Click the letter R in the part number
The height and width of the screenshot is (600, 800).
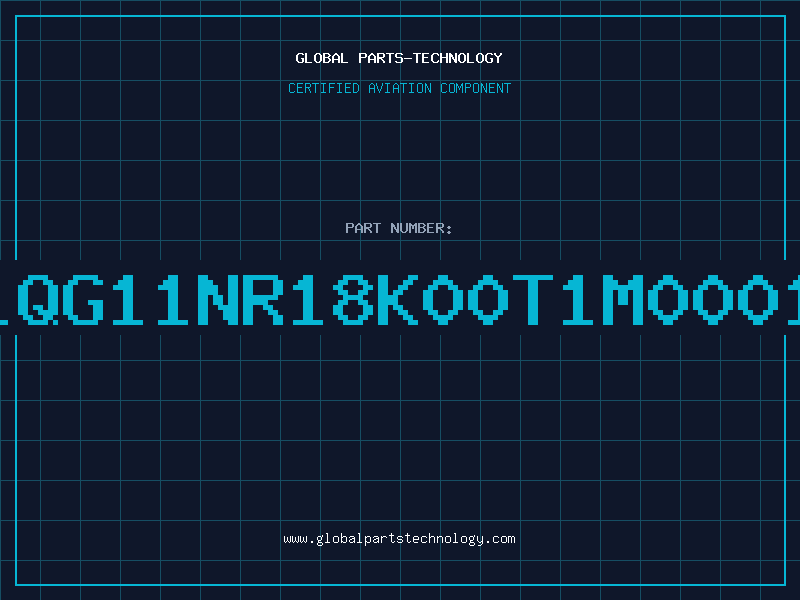[263, 299]
